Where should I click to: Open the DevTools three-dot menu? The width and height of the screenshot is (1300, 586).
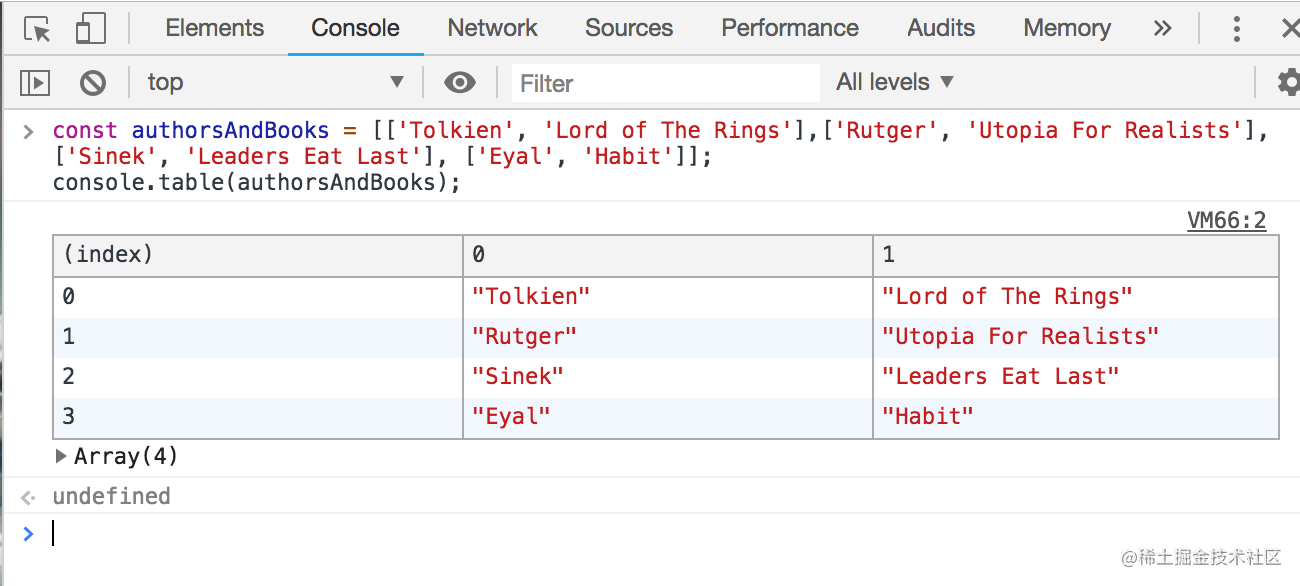pyautogui.click(x=1237, y=29)
